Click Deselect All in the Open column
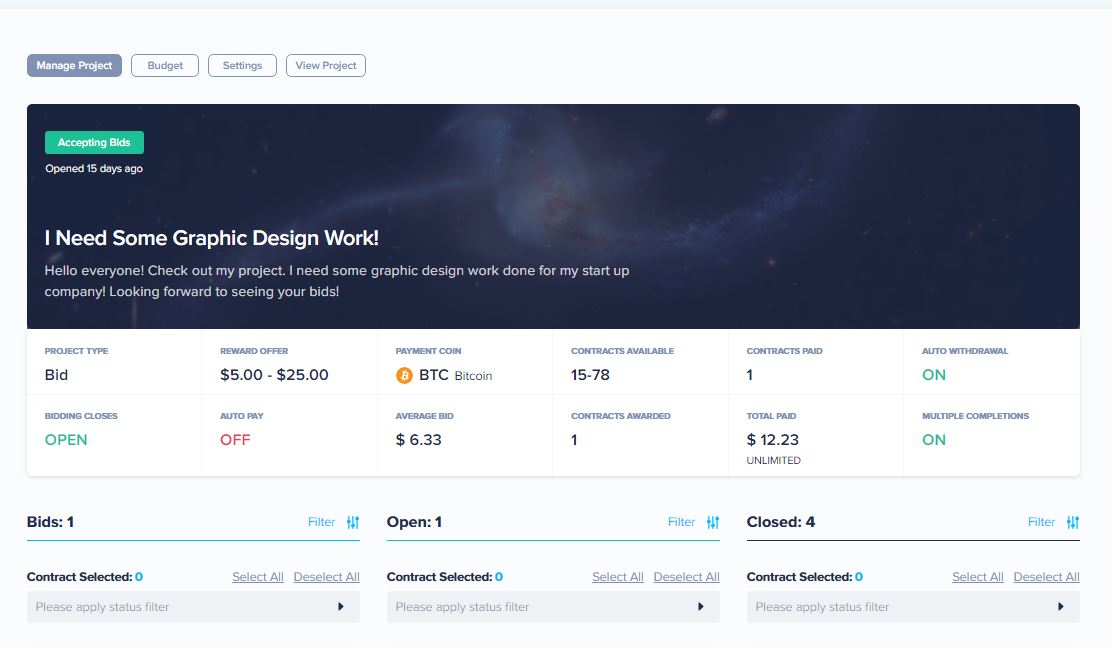The height and width of the screenshot is (648, 1112). [x=686, y=577]
